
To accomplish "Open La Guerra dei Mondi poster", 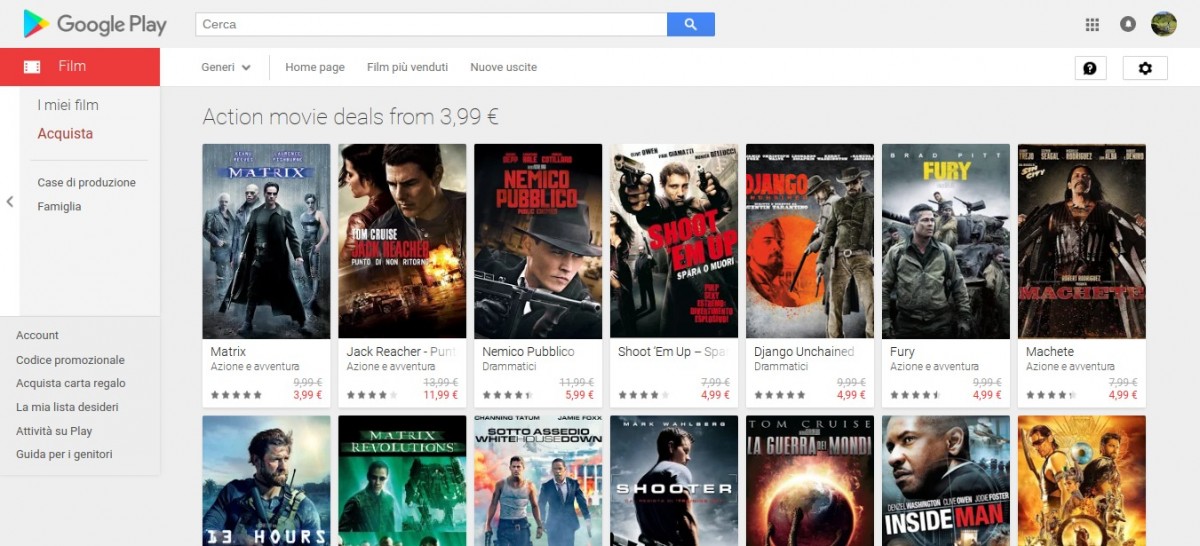I will [x=810, y=481].
